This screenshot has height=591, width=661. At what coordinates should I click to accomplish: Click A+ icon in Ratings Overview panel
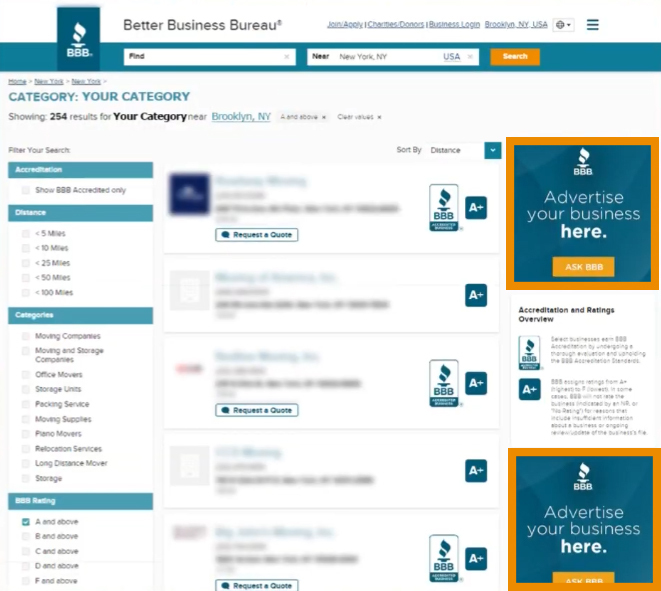point(529,390)
